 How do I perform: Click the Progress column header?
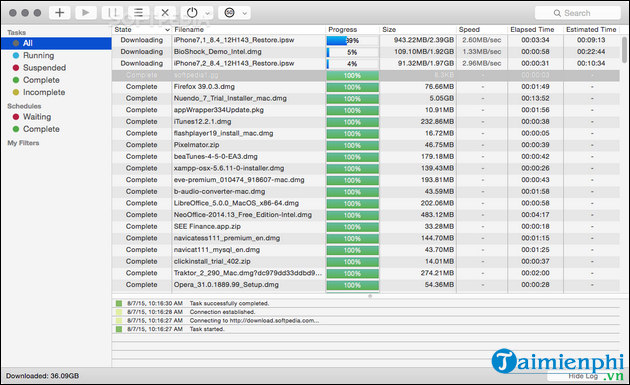[352, 29]
